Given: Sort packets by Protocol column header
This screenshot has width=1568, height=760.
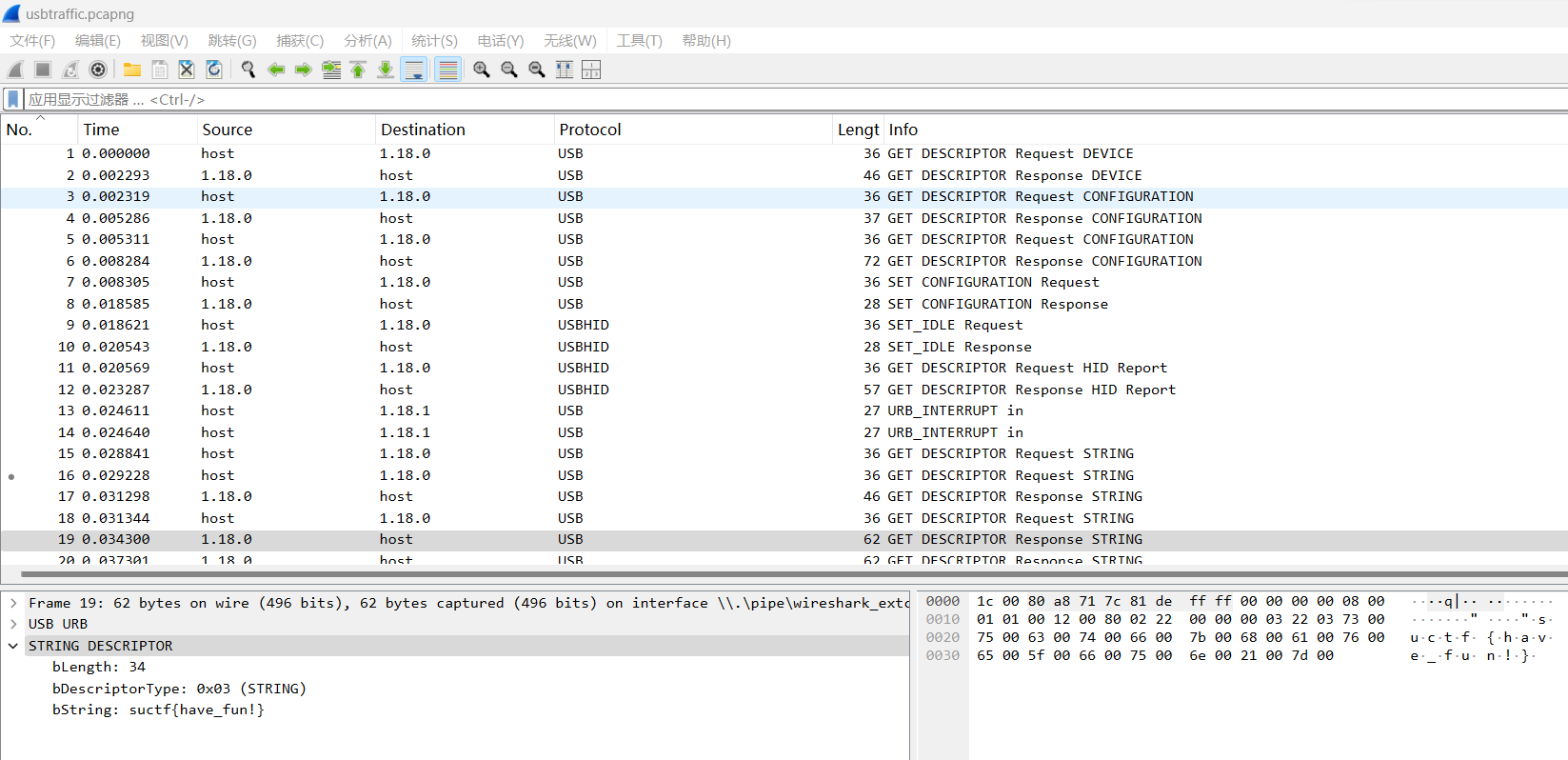Looking at the screenshot, I should coord(692,130).
